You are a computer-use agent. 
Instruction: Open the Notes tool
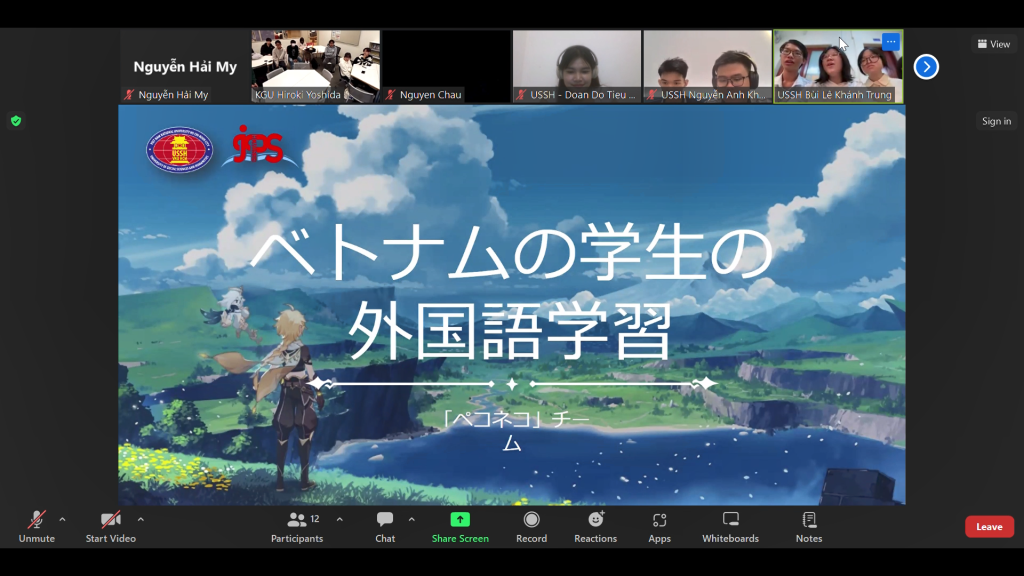click(x=808, y=526)
